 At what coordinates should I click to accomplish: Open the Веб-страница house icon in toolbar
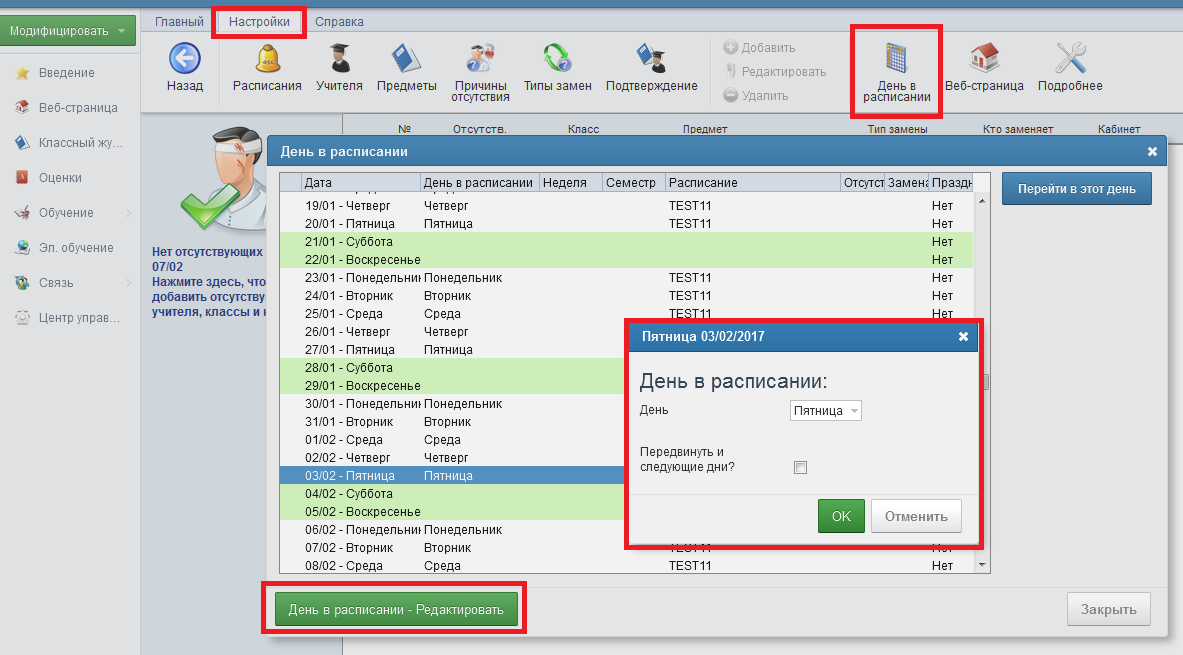[x=984, y=59]
